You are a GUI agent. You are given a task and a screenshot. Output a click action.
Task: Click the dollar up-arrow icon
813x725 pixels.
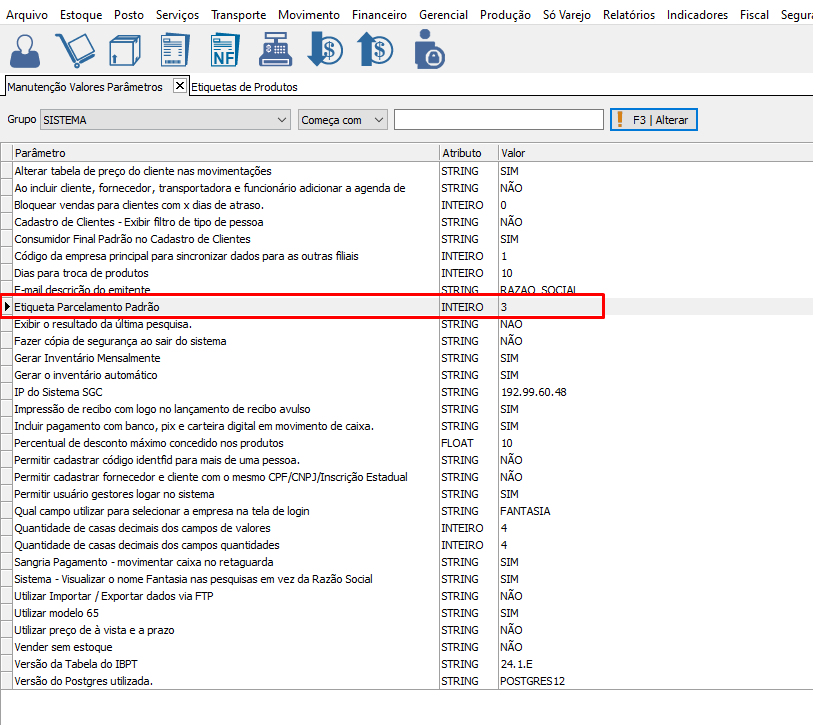tap(376, 50)
